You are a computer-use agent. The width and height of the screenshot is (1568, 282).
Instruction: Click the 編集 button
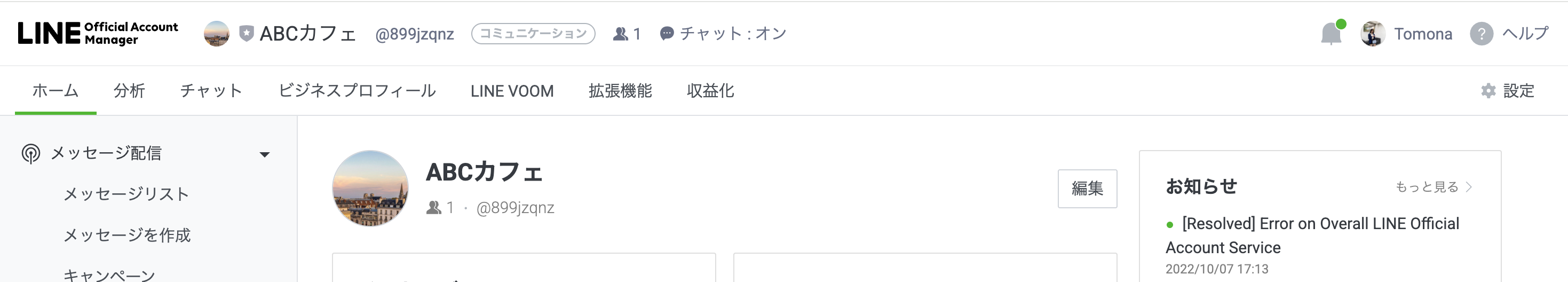(x=1087, y=189)
